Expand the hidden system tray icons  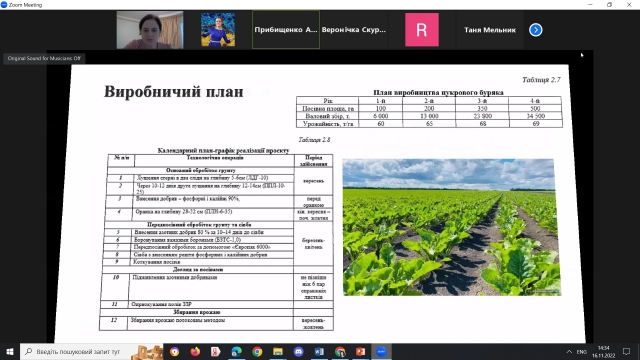(569, 352)
